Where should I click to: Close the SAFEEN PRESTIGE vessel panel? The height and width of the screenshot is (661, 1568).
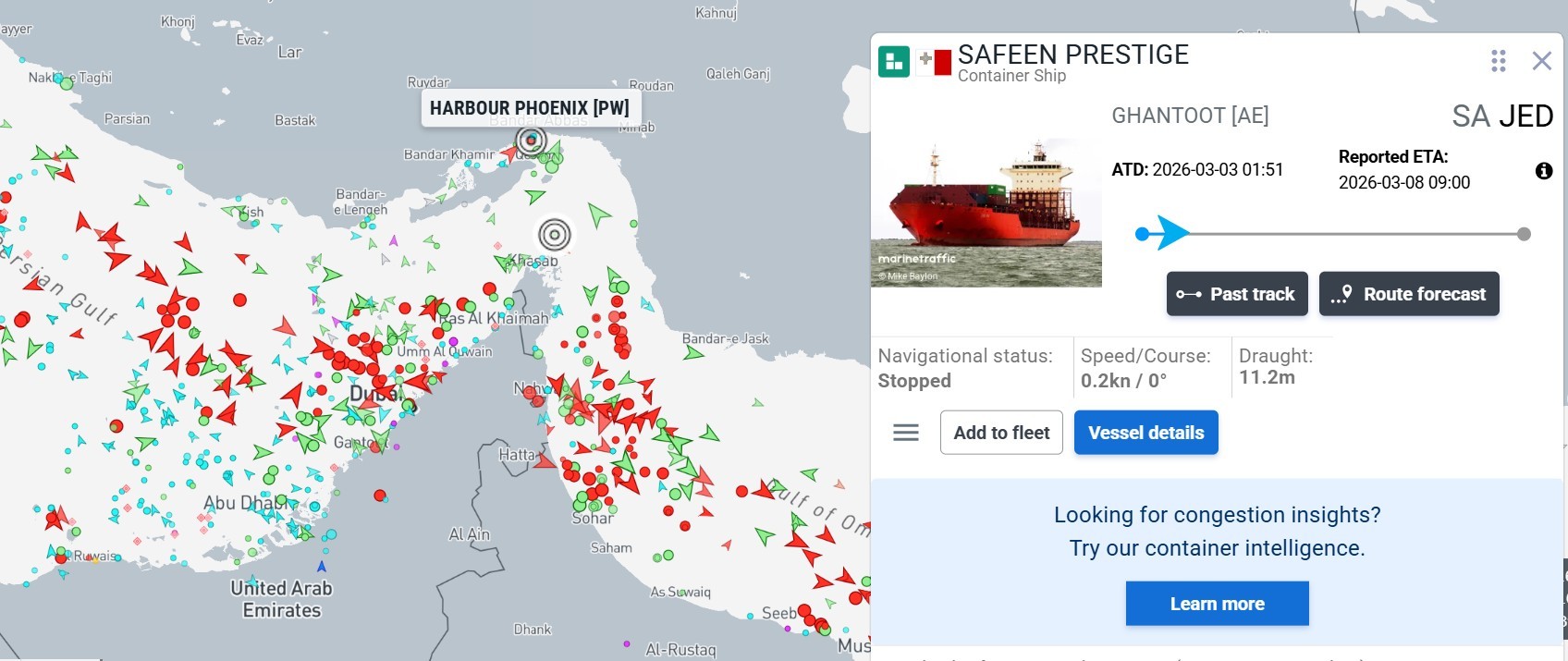coord(1541,61)
